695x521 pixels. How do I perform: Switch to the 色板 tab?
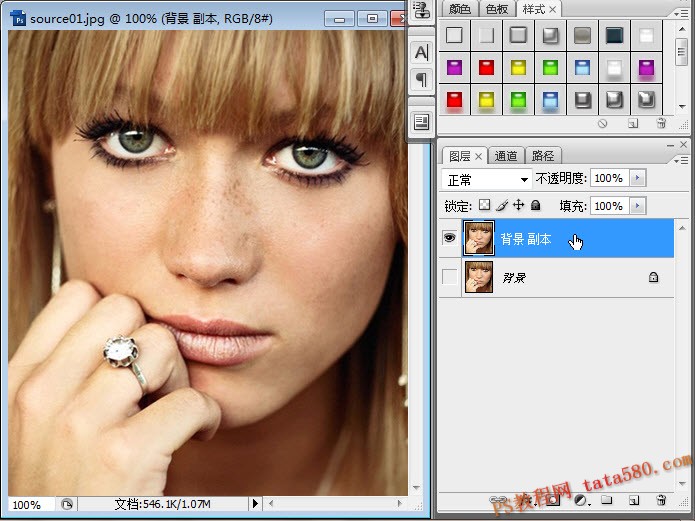pyautogui.click(x=496, y=9)
